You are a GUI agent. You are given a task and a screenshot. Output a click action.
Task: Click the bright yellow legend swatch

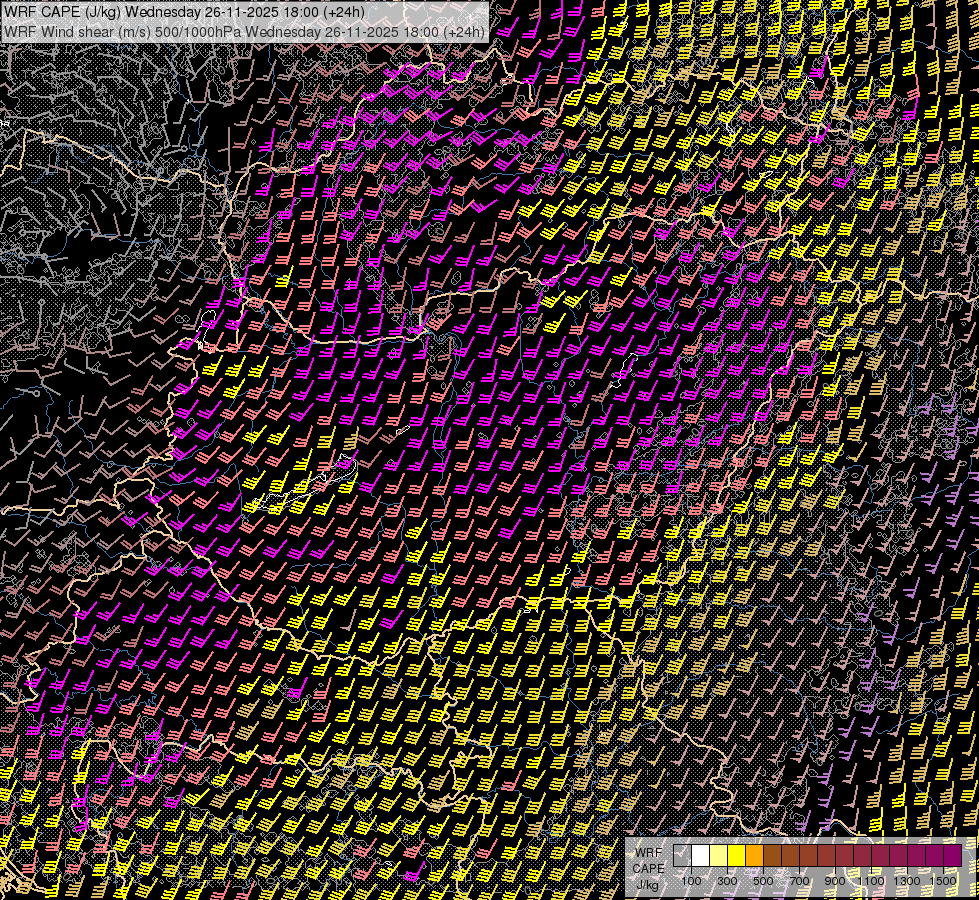point(736,856)
